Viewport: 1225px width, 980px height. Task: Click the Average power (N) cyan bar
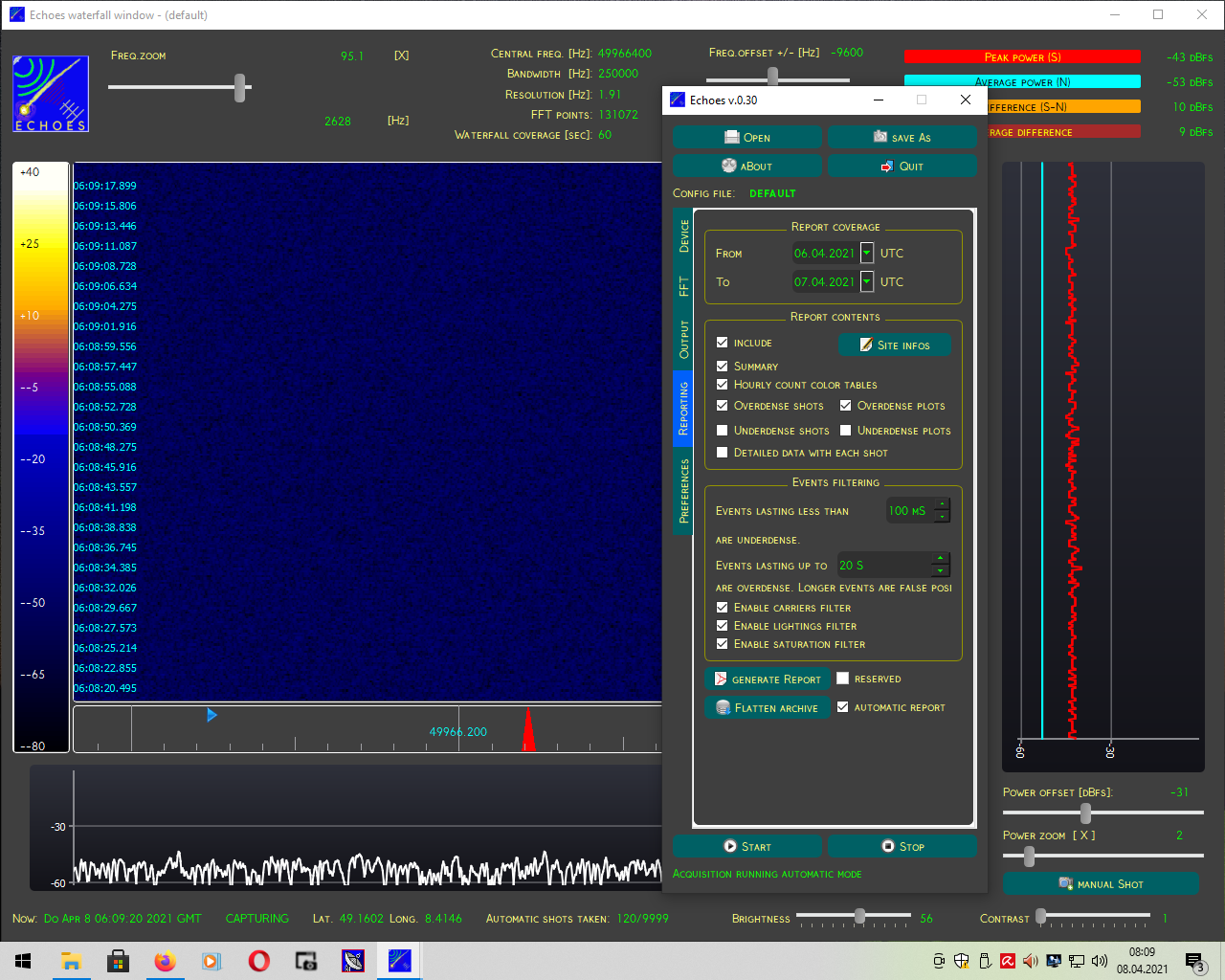tap(1022, 81)
